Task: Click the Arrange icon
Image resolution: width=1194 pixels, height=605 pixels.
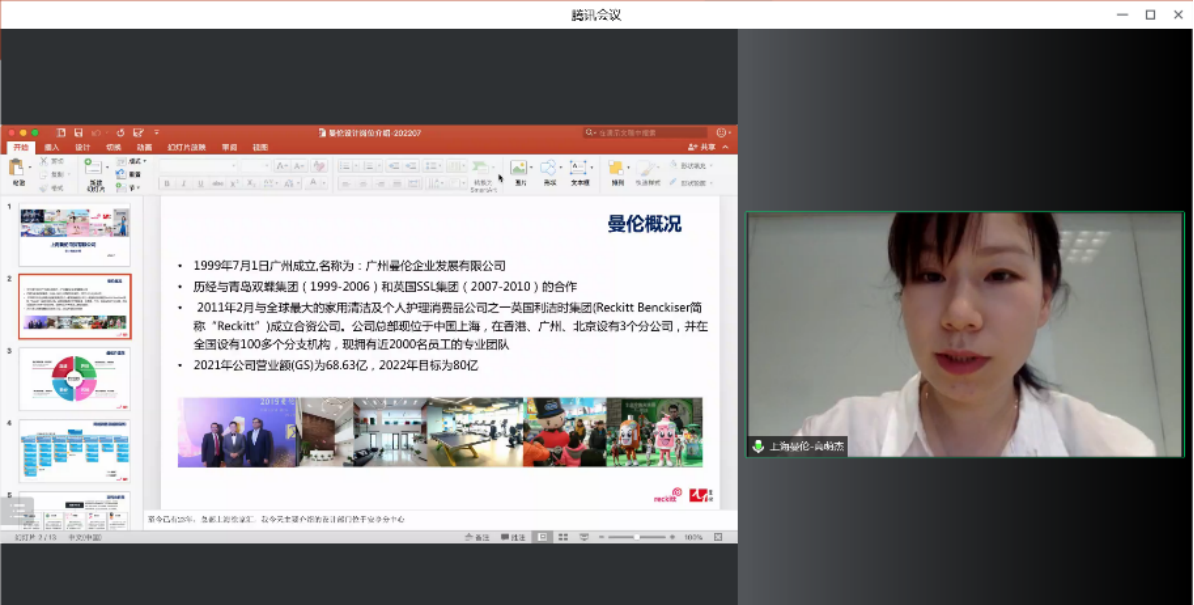Action: [x=617, y=167]
